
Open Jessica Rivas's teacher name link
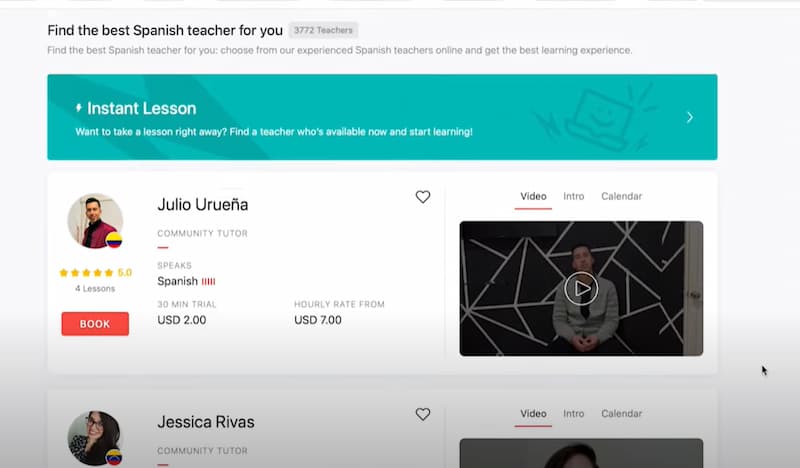[x=206, y=422]
